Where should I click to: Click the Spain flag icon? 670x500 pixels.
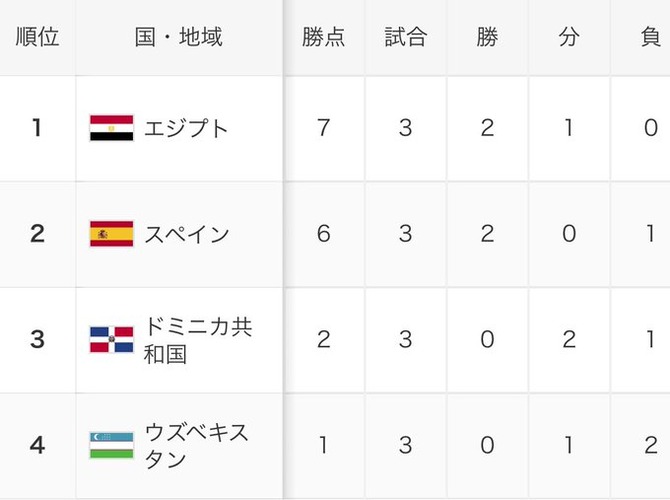tap(112, 234)
